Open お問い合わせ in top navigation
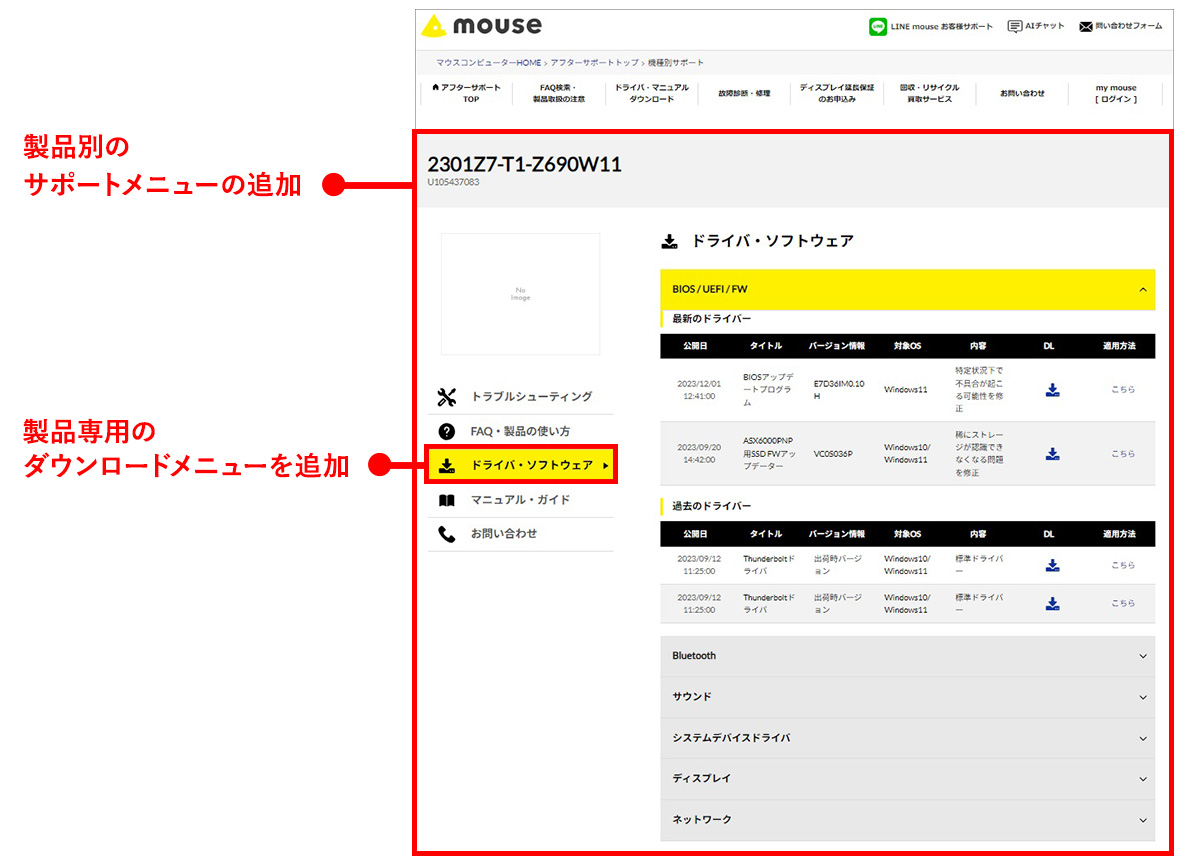This screenshot has height=862, width=1200. click(1022, 93)
